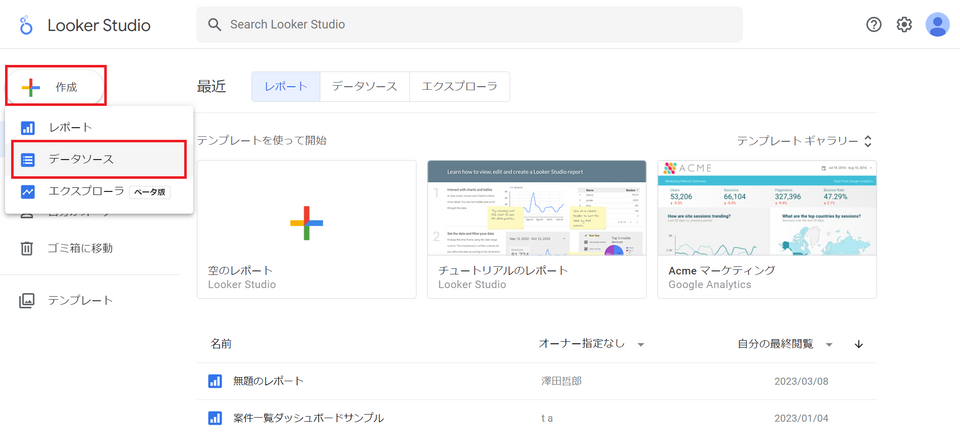Click the 作成 button

coord(56,88)
